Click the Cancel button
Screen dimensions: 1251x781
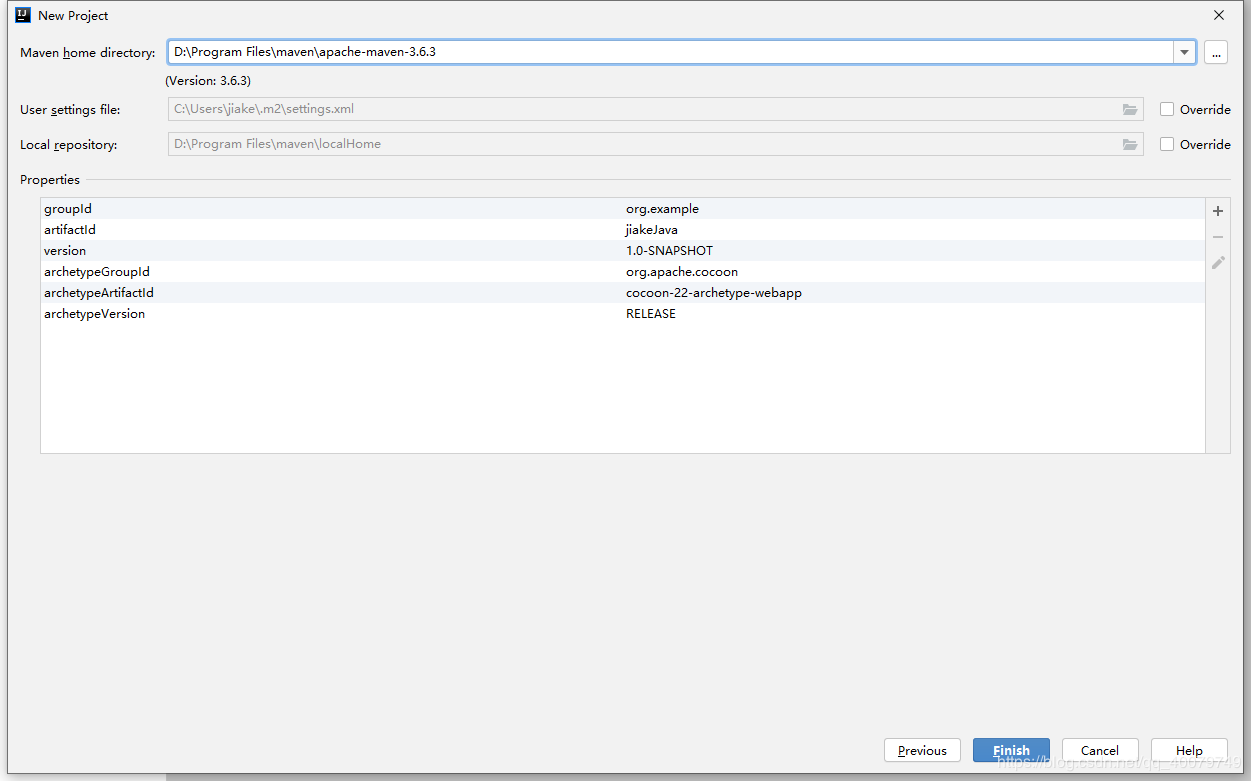click(x=1099, y=750)
